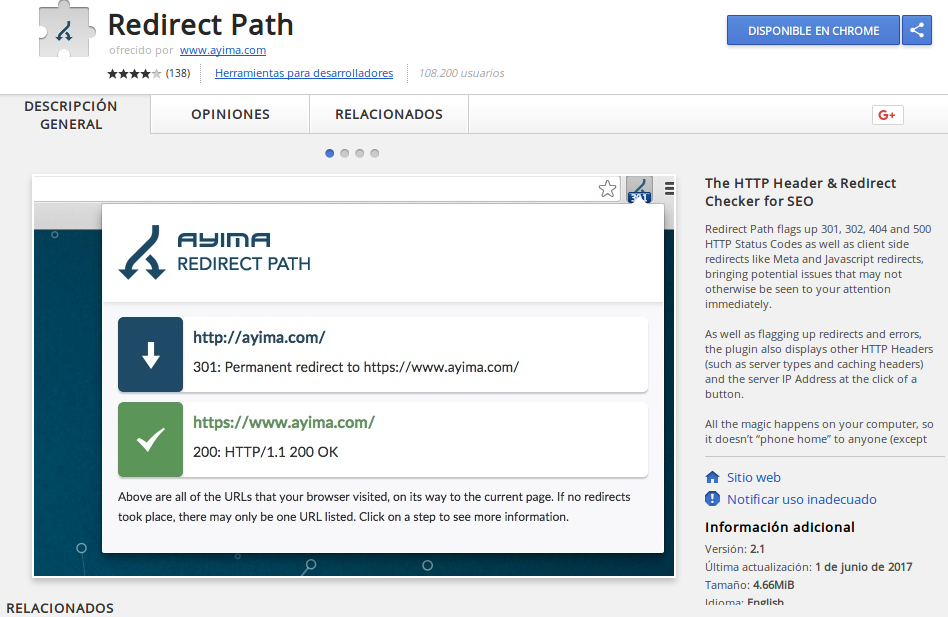
Task: Click the HTTP Header & Redirect Checker heading
Action: [800, 192]
